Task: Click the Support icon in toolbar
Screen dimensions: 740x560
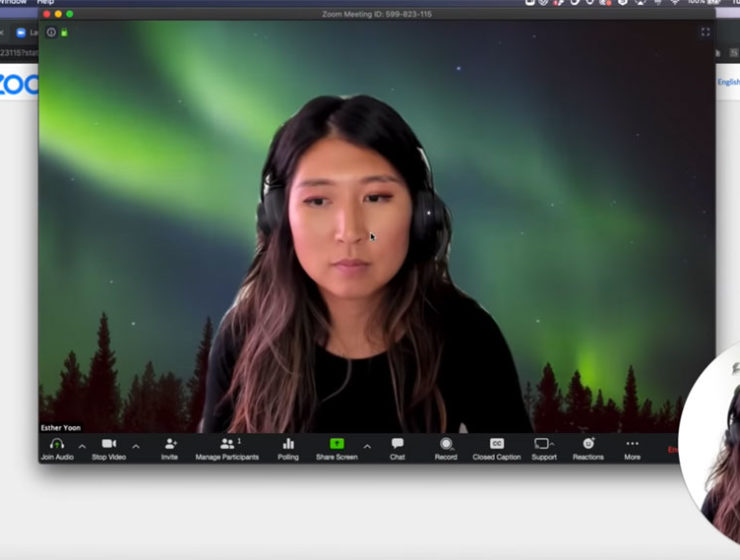Action: click(x=543, y=444)
